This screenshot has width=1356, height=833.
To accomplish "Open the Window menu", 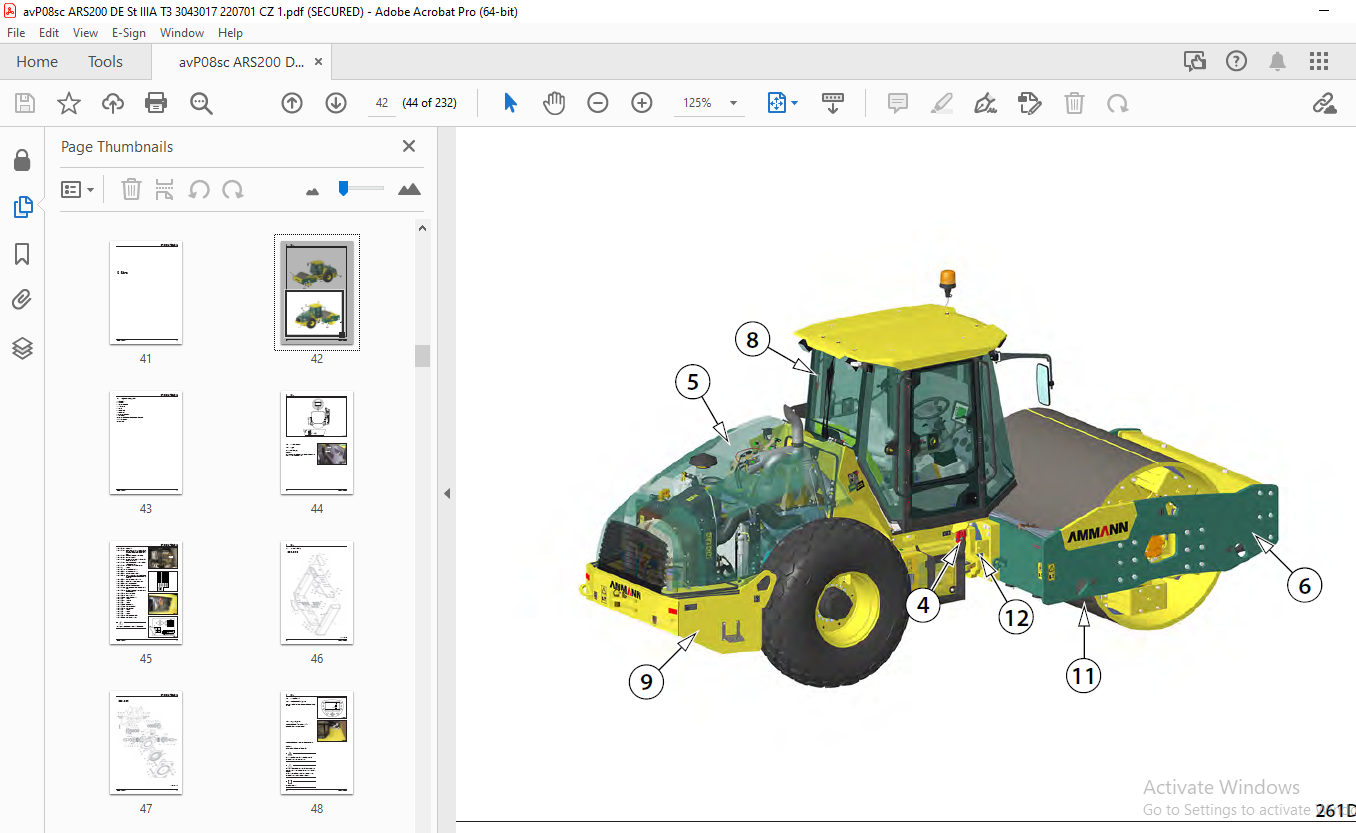I will [x=182, y=33].
